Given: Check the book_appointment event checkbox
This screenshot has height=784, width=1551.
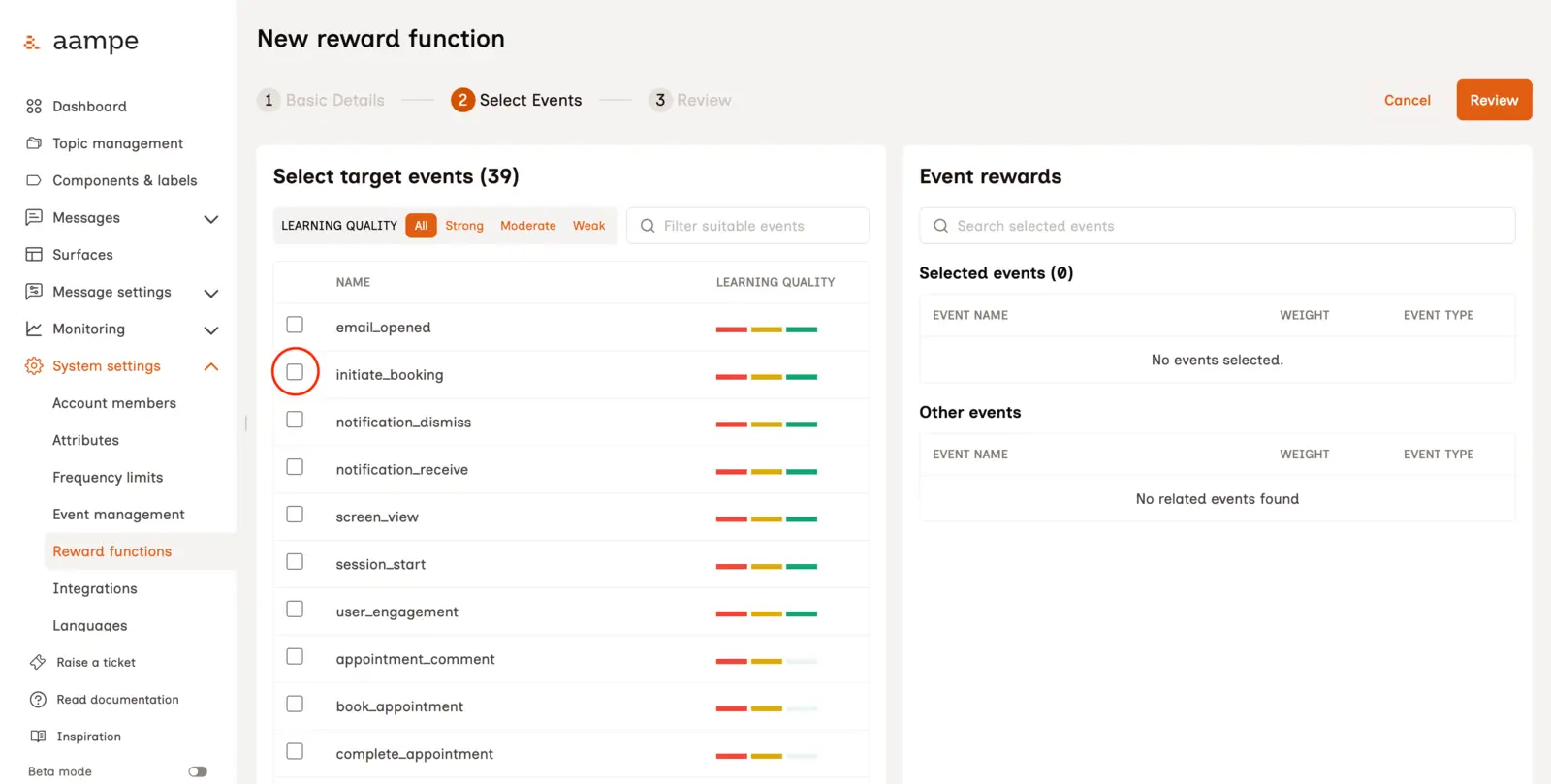Looking at the screenshot, I should point(295,705).
